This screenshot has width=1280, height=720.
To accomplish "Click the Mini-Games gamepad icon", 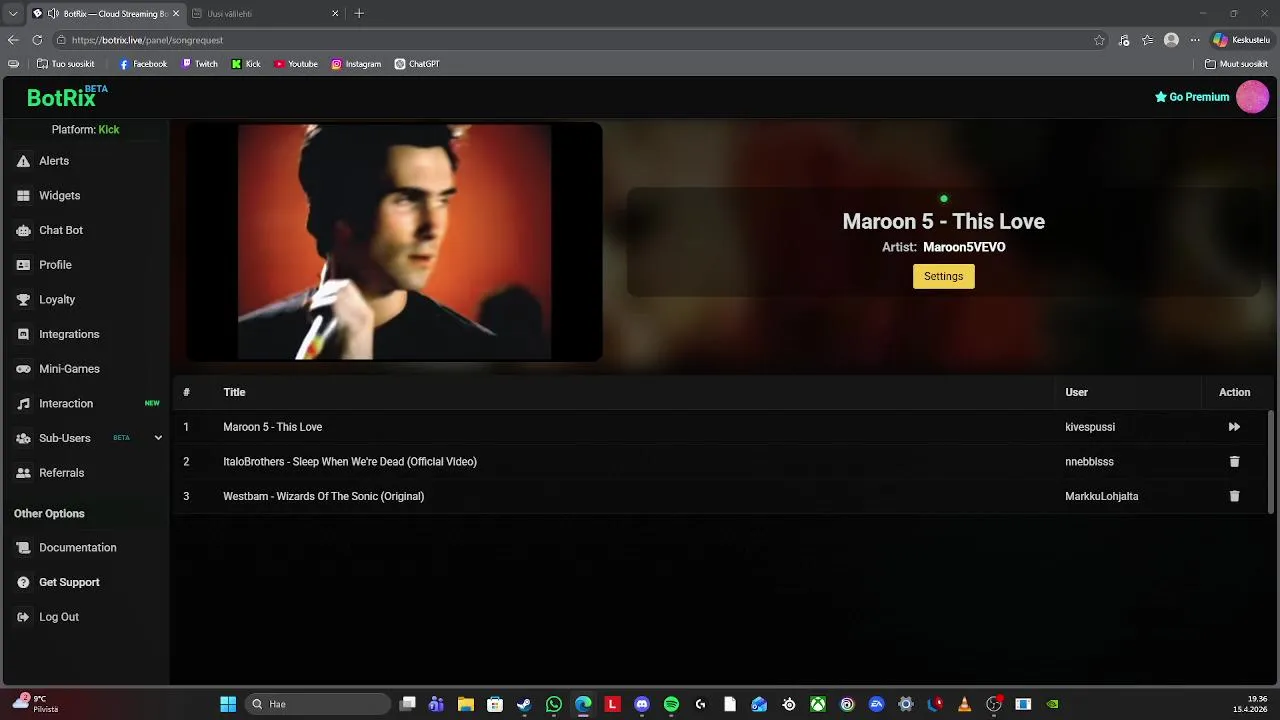I will pyautogui.click(x=23, y=369).
